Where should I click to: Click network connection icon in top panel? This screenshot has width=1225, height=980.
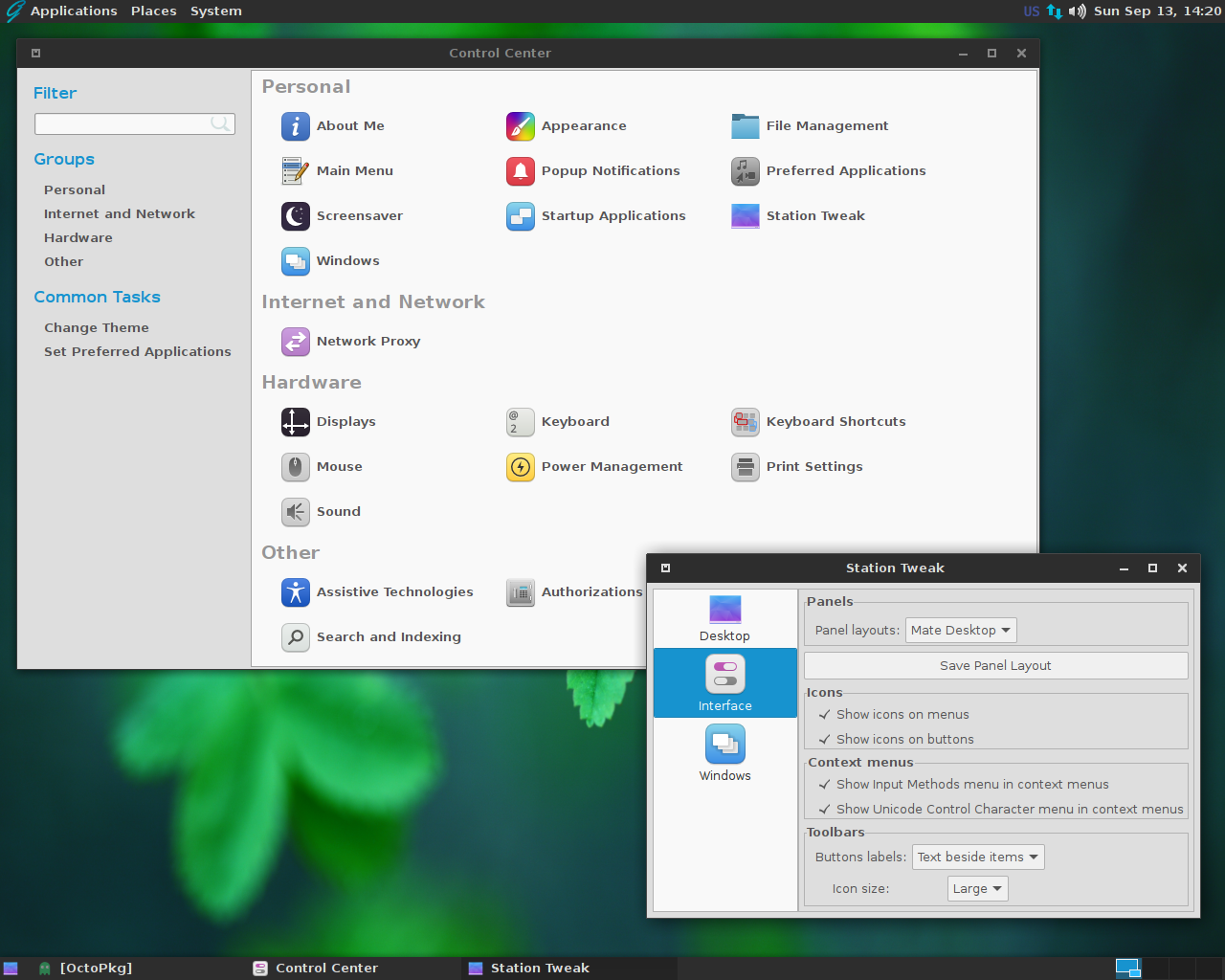[x=1054, y=11]
